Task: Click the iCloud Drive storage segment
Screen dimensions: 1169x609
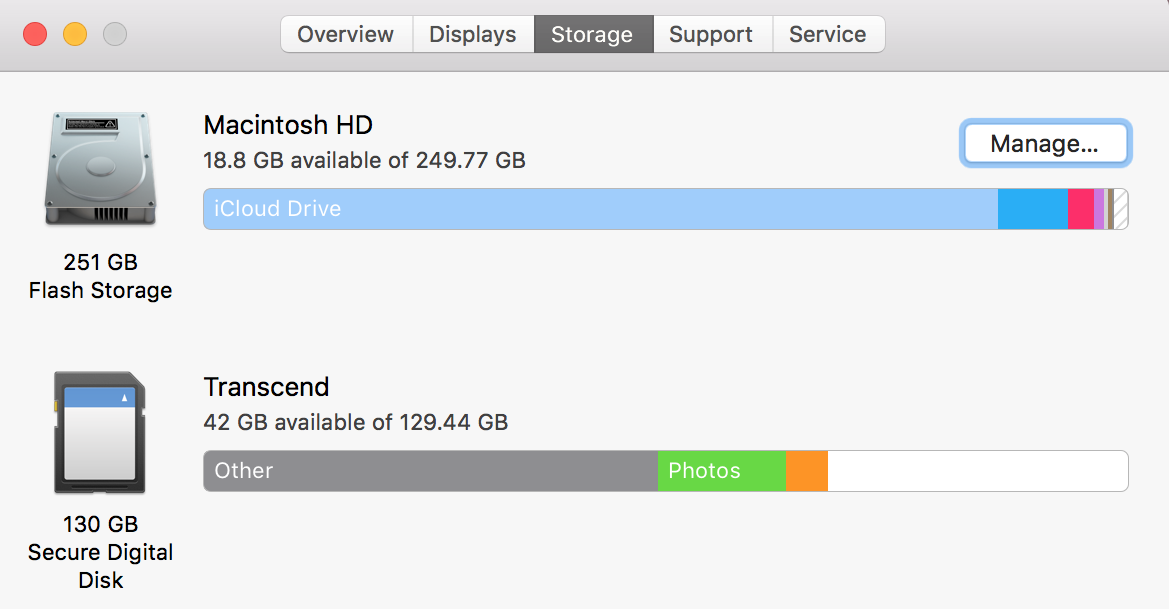Action: [600, 209]
